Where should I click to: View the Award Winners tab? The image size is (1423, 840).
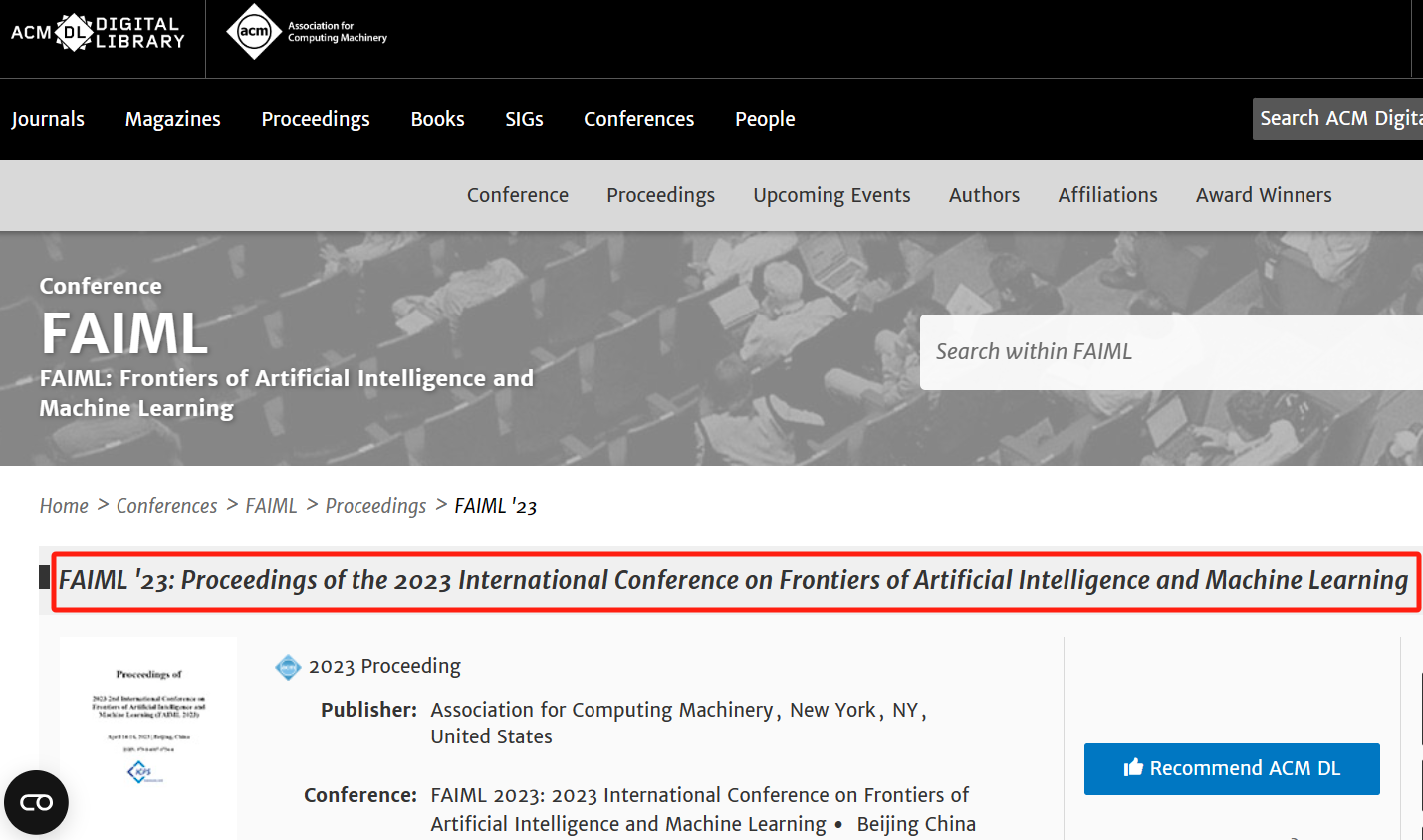1264,195
